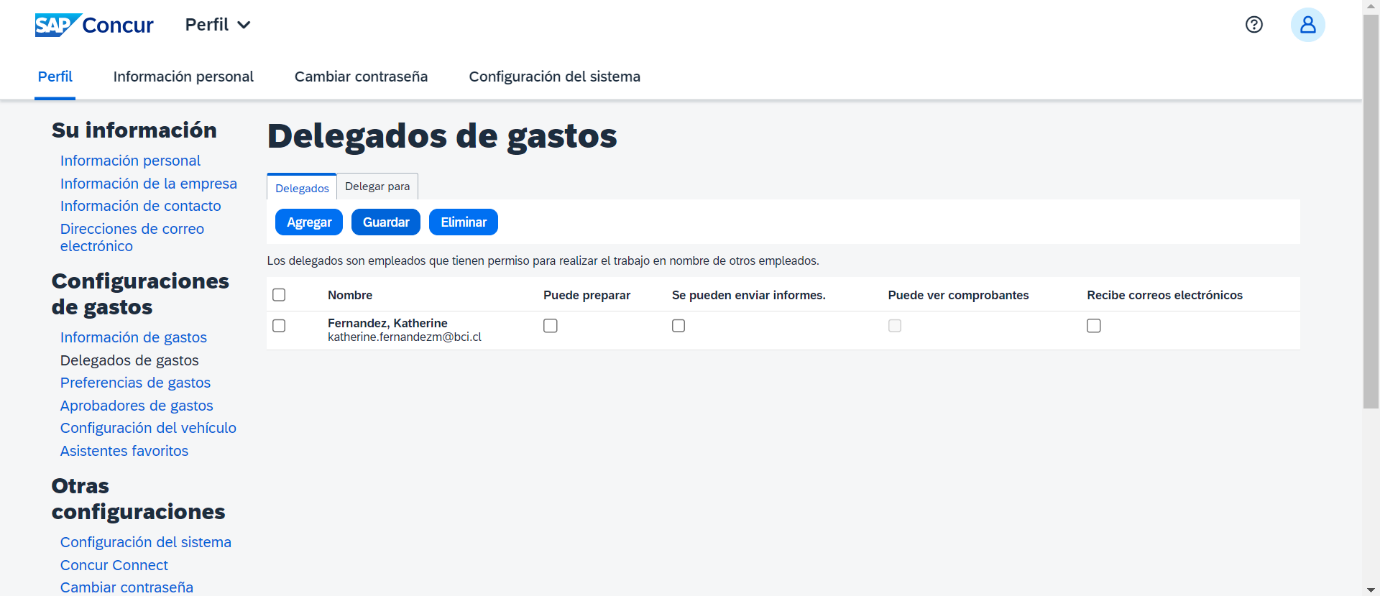The image size is (1380, 596).
Task: Open Direcciones de correo electrónico link
Action: (132, 237)
